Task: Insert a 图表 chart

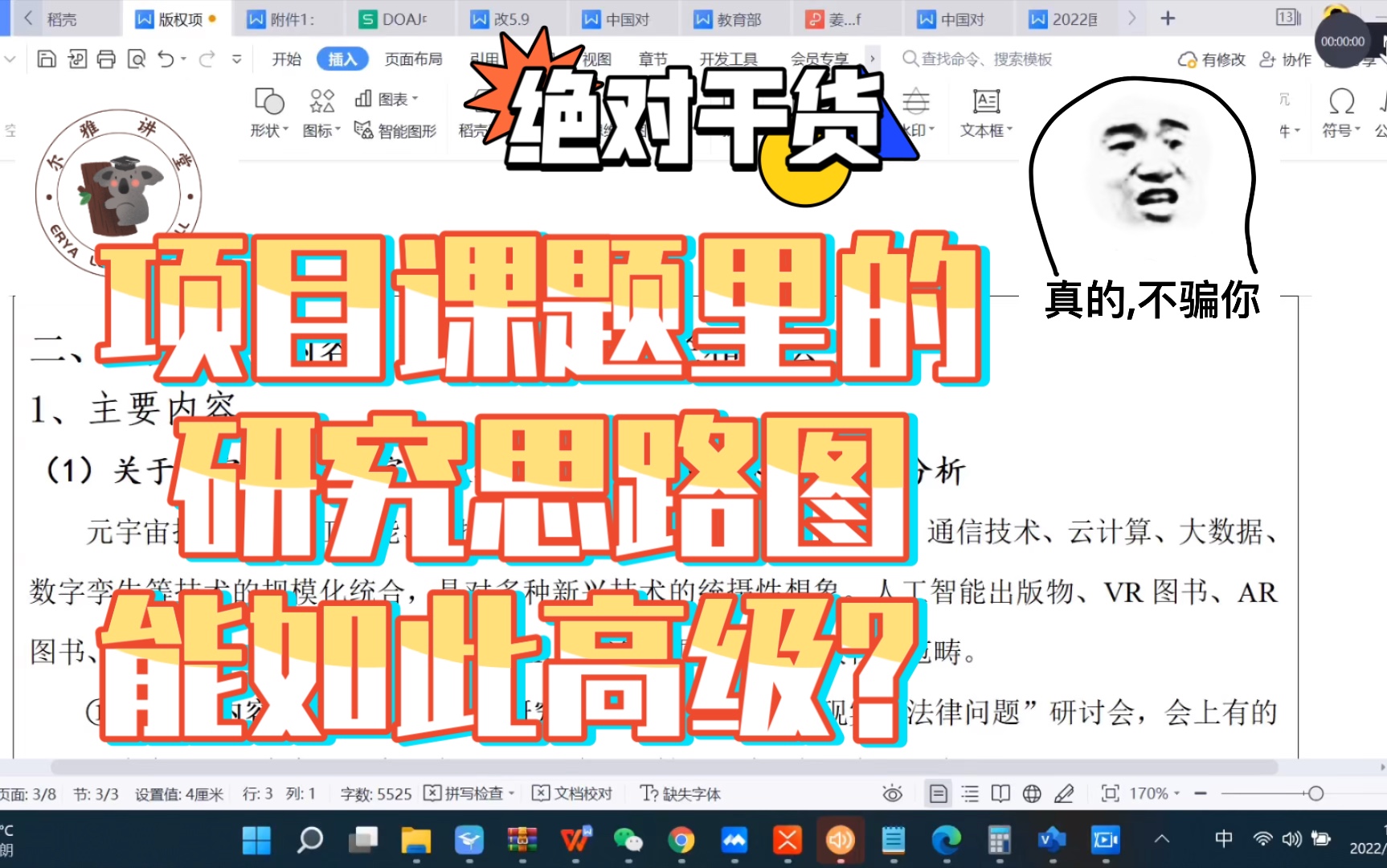Action: click(x=387, y=99)
